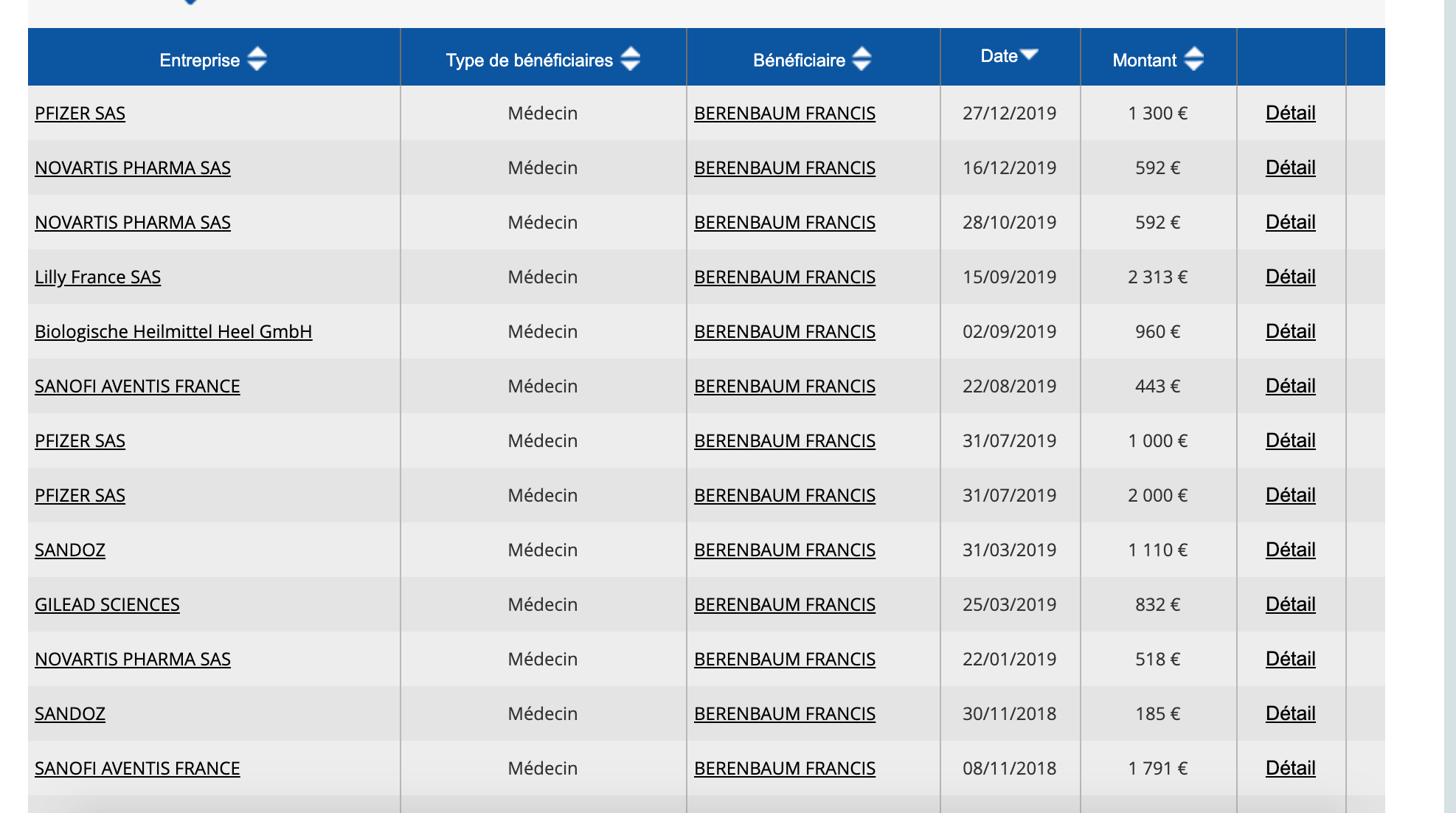Open Lilly France SAS company link

click(97, 277)
